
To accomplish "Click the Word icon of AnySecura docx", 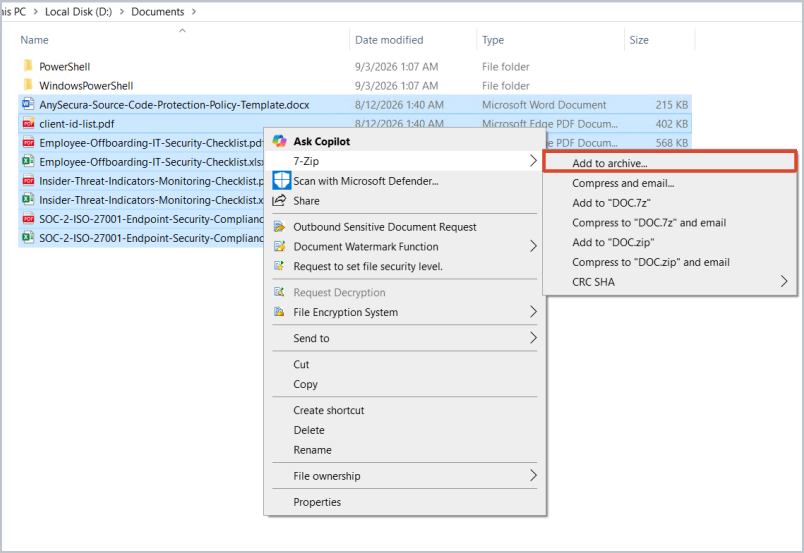I will click(28, 104).
